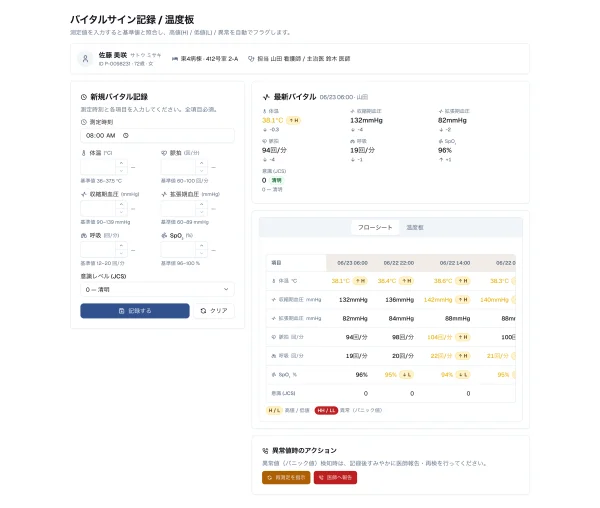600x508 pixels.
Task: Open the 意識レベル (JCS) dropdown showing 0 — 清明
Action: (157, 290)
